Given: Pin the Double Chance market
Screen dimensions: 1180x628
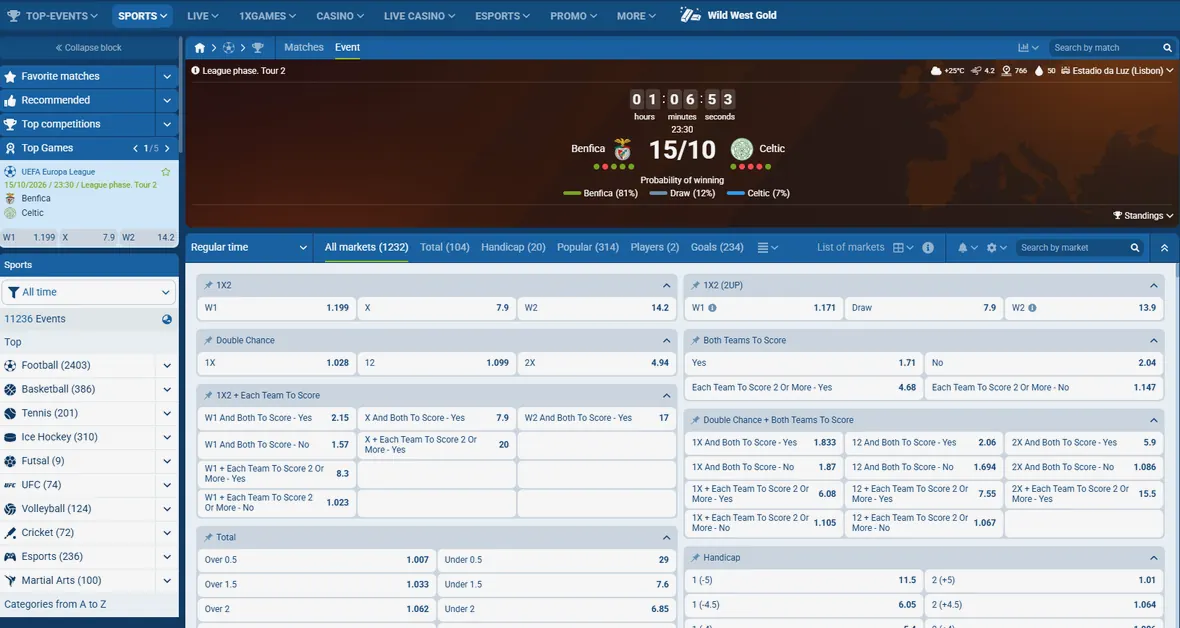Looking at the screenshot, I should tap(208, 340).
